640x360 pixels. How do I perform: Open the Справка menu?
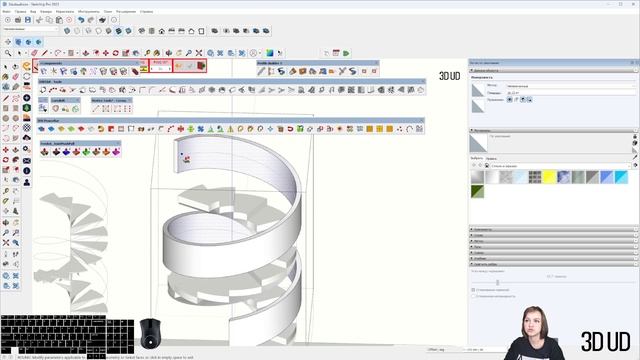tap(147, 11)
